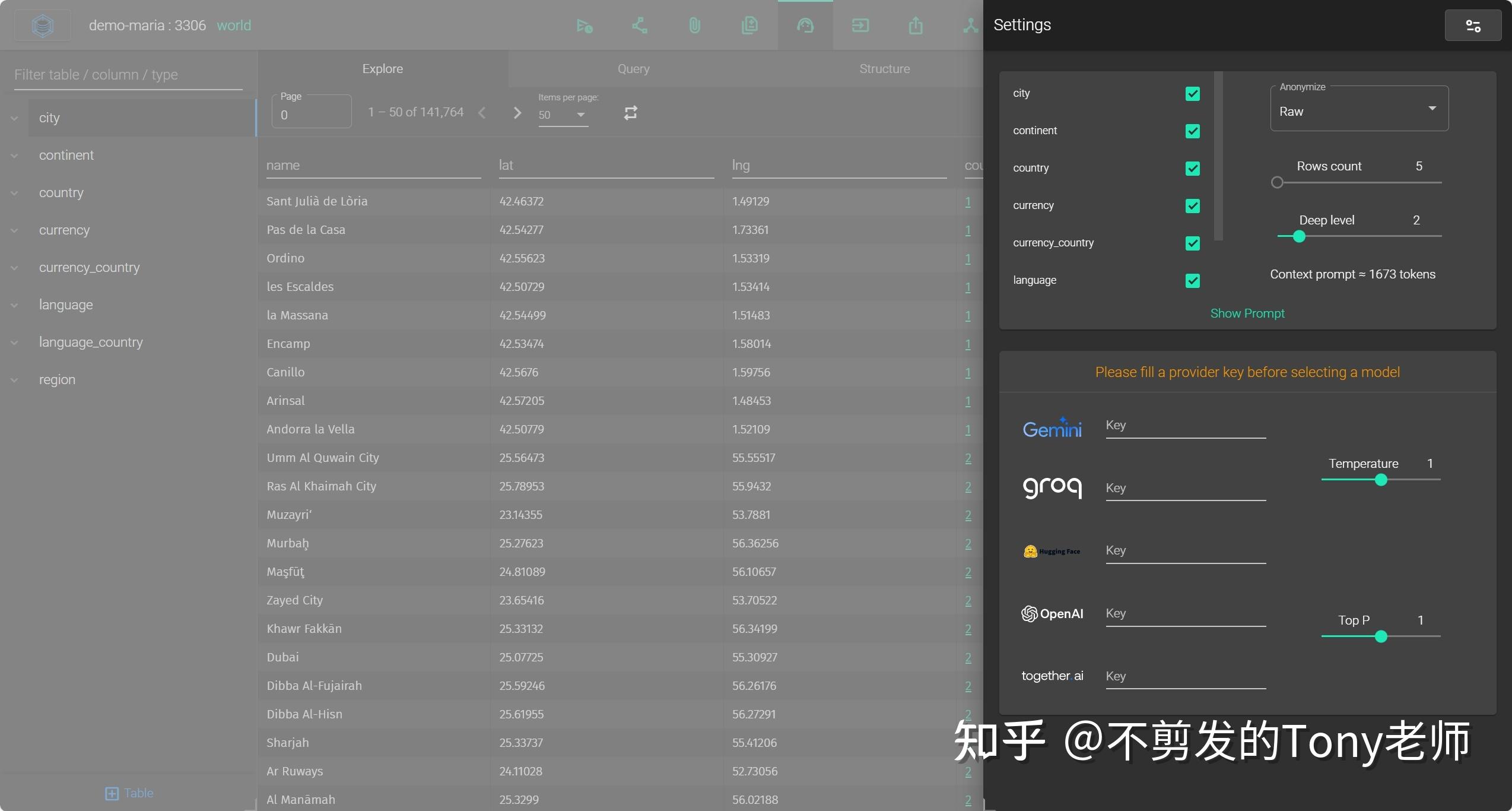Disable the currency_country table checkbox
This screenshot has height=811, width=1512.
click(x=1193, y=243)
